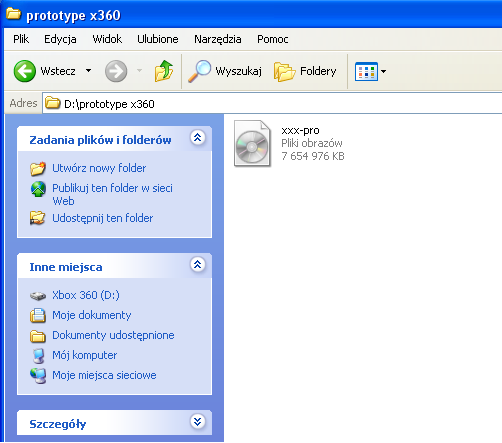
Task: Open the Plik menu
Action: pyautogui.click(x=21, y=39)
